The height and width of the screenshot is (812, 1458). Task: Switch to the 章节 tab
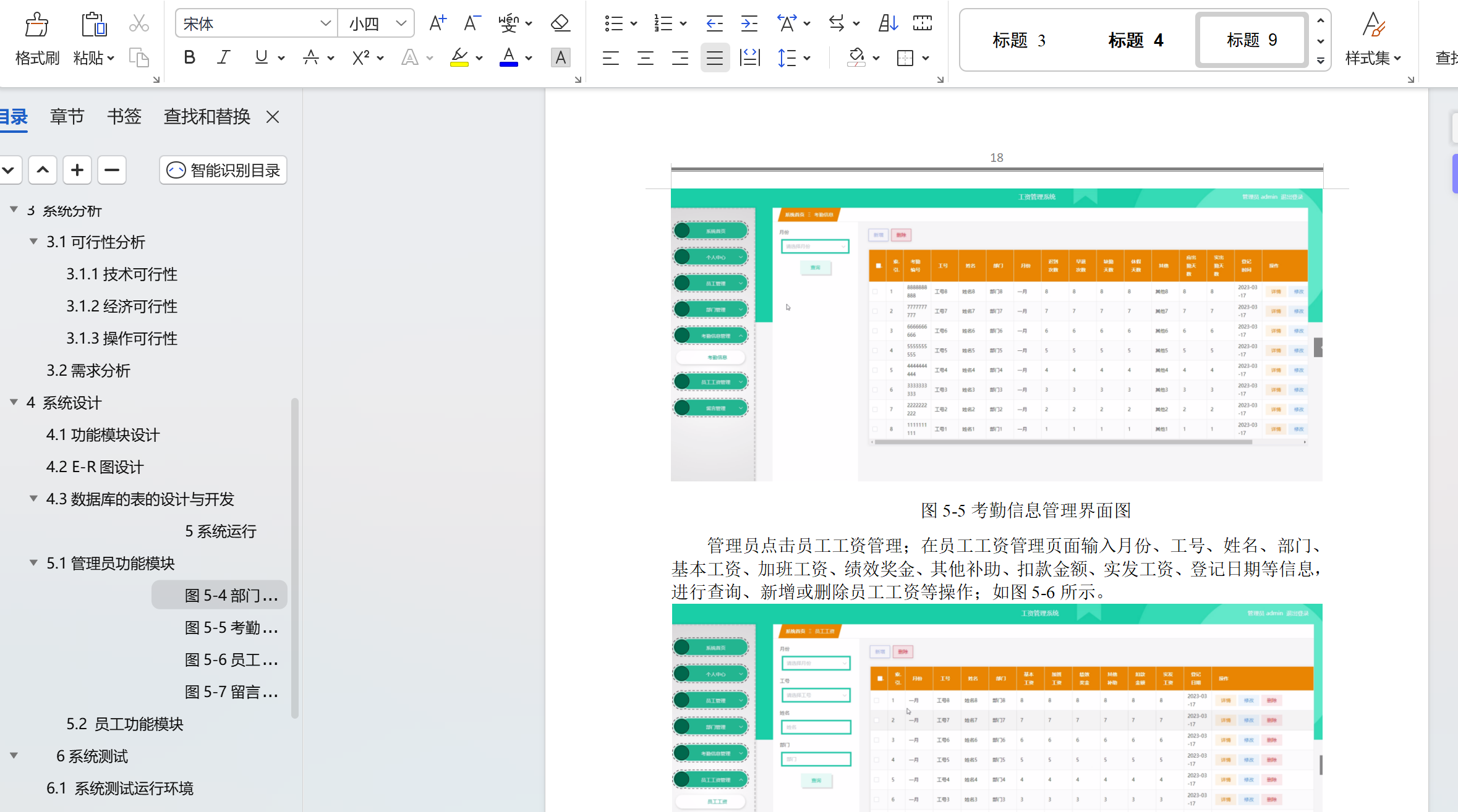67,116
